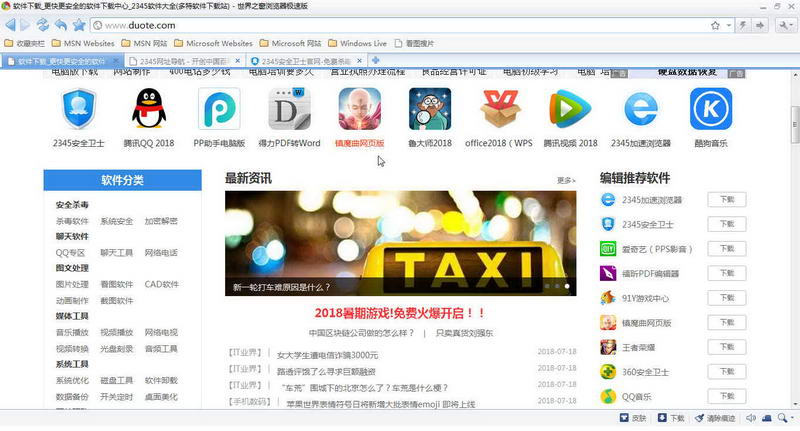Click 清除痕迹 in the status bar
Screen dimensions: 800x431
[715, 418]
